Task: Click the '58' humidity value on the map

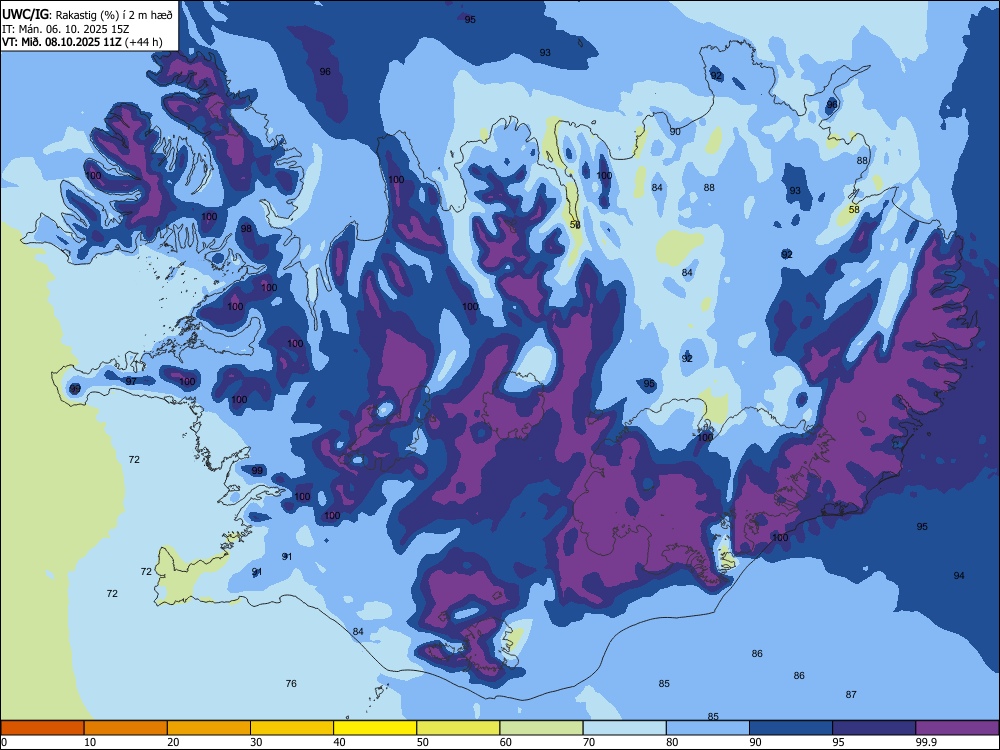Action: 854,209
